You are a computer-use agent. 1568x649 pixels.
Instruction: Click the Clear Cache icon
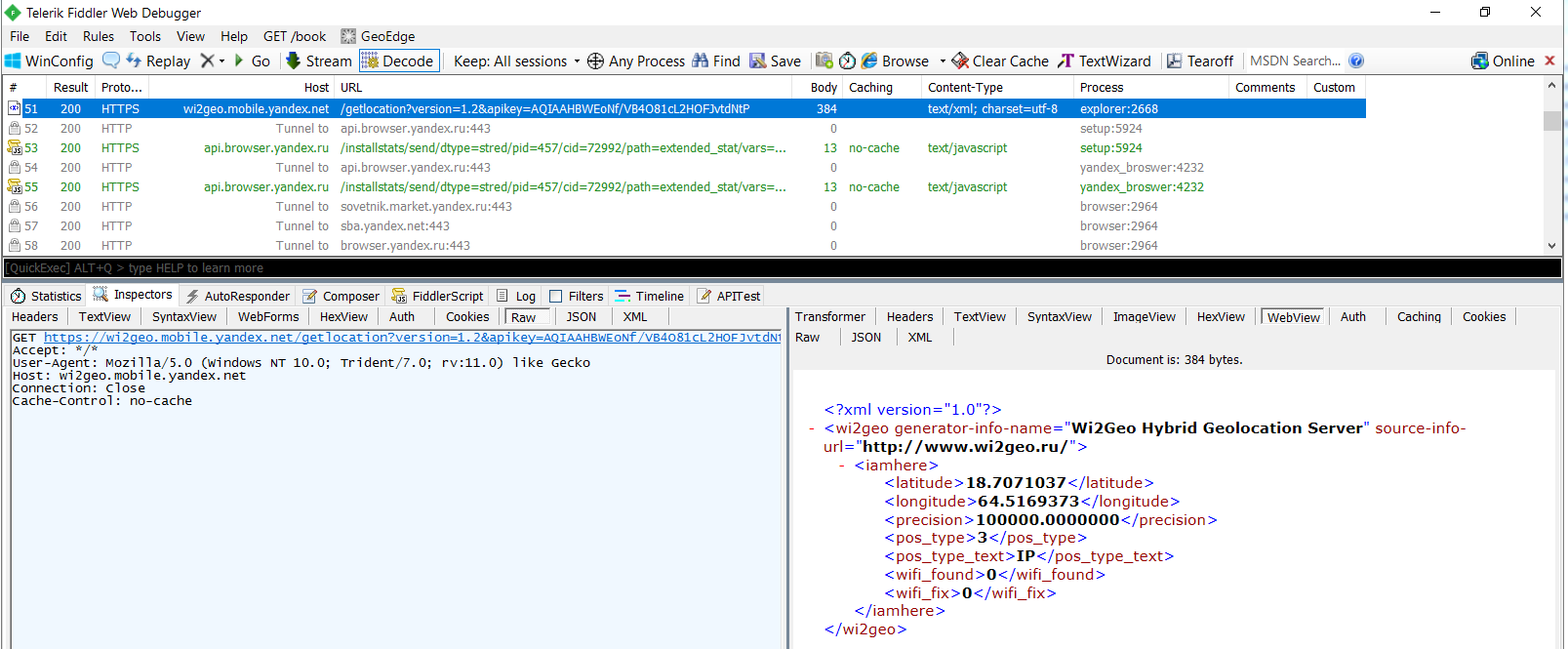[960, 61]
